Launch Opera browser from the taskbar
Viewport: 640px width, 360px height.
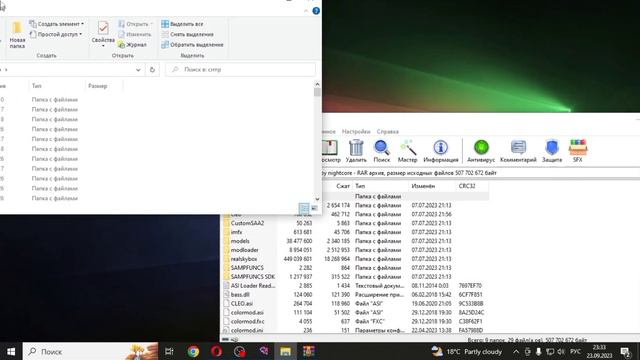click(x=216, y=351)
